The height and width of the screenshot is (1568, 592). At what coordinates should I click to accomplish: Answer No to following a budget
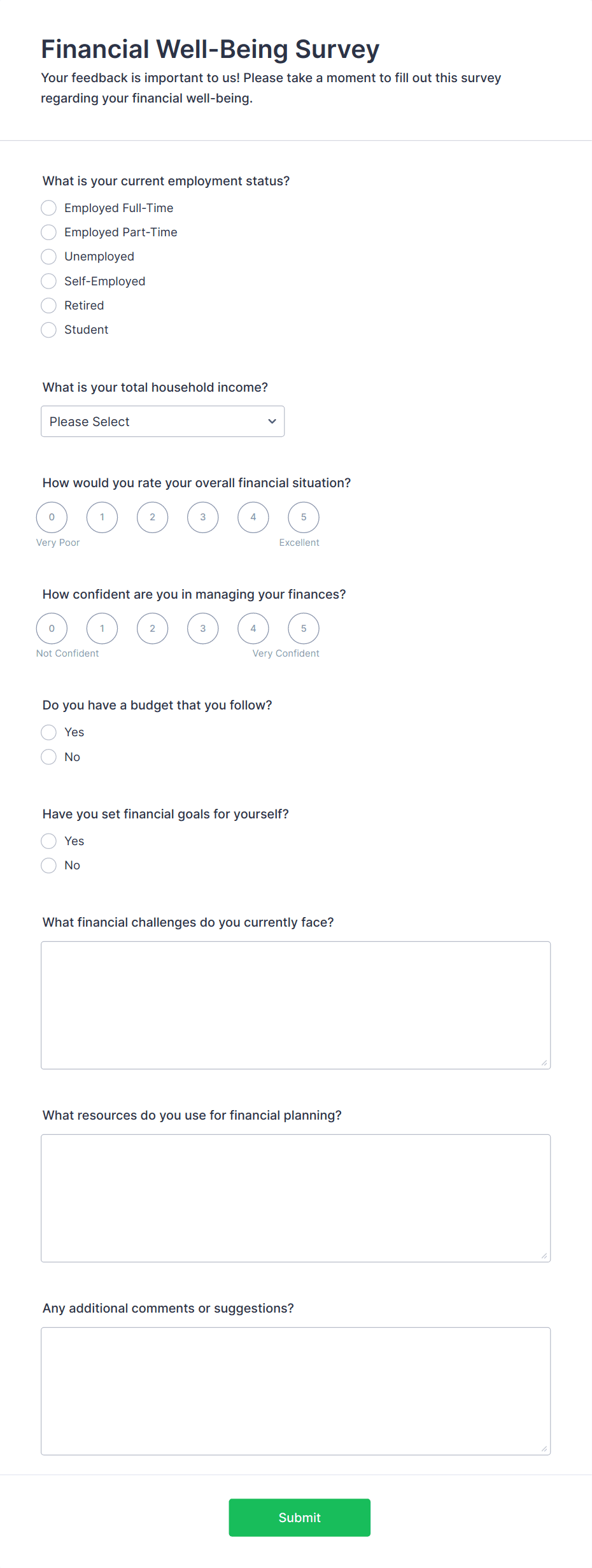pyautogui.click(x=48, y=757)
